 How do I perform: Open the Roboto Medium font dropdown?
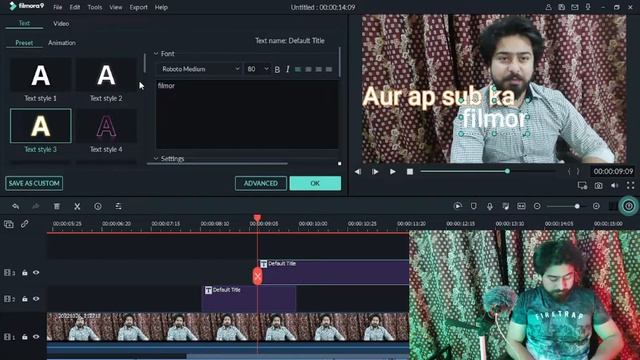tap(200, 69)
